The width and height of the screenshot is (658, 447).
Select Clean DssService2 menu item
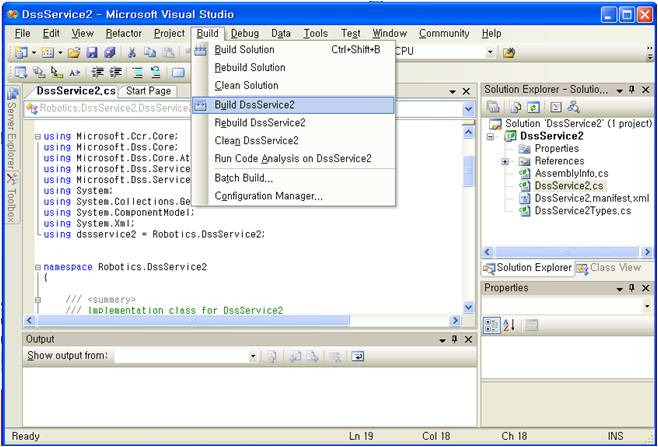pyautogui.click(x=293, y=141)
